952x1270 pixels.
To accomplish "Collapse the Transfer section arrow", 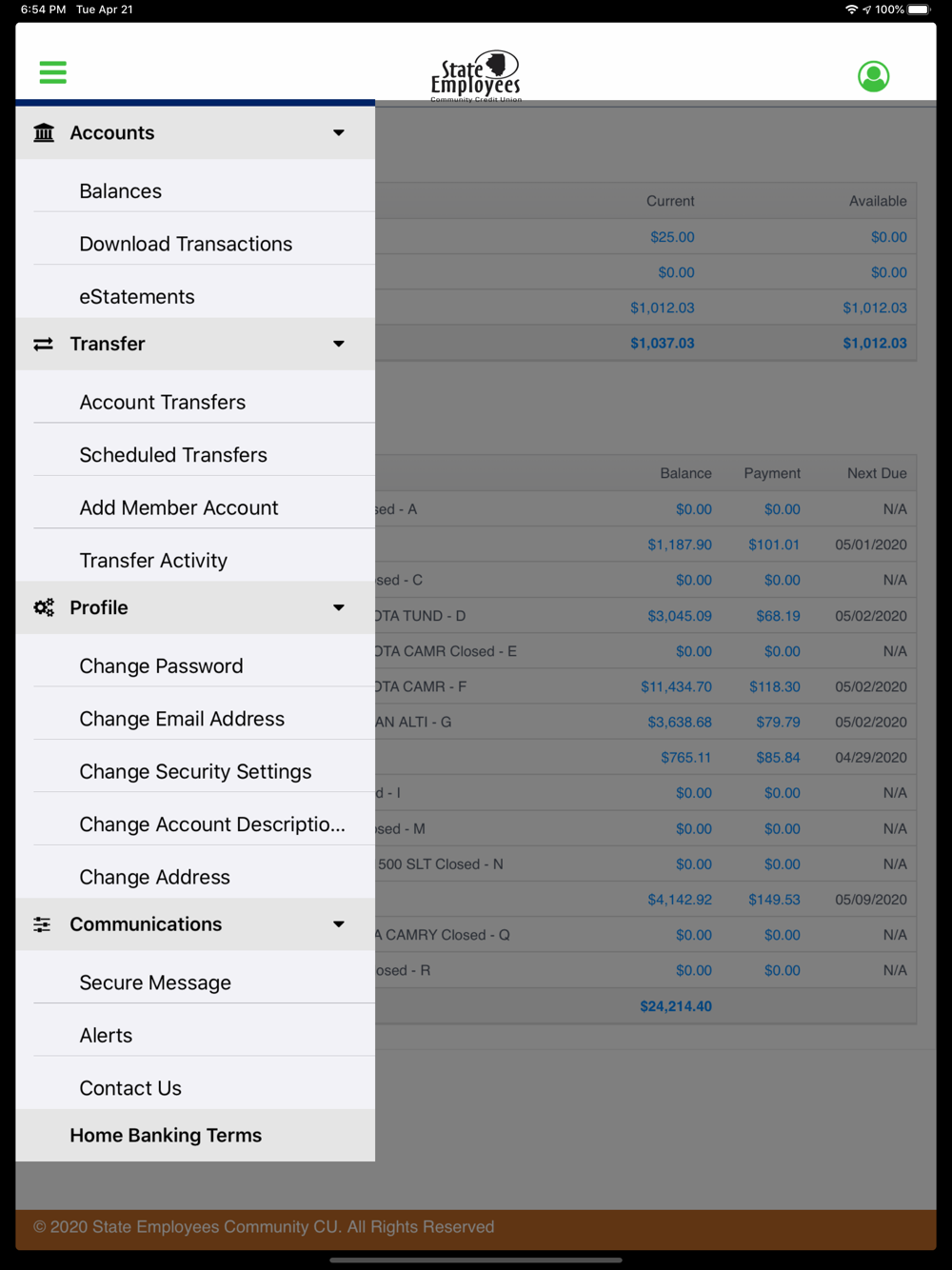I will (339, 344).
